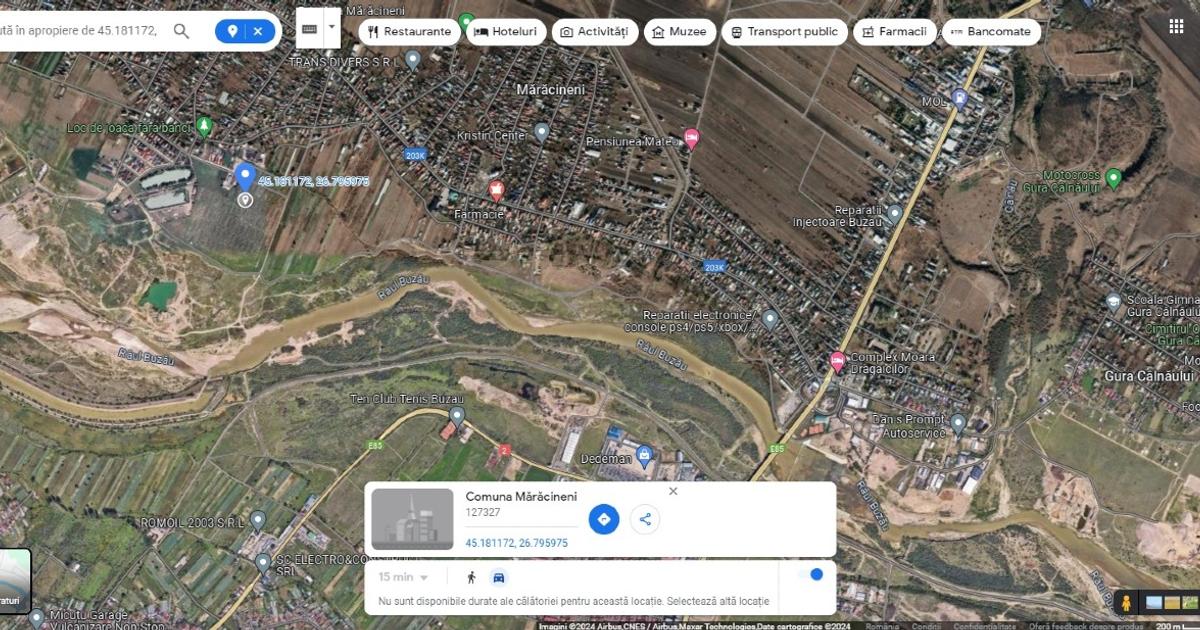Click the Transport public filter icon
The height and width of the screenshot is (630, 1200).
(737, 31)
